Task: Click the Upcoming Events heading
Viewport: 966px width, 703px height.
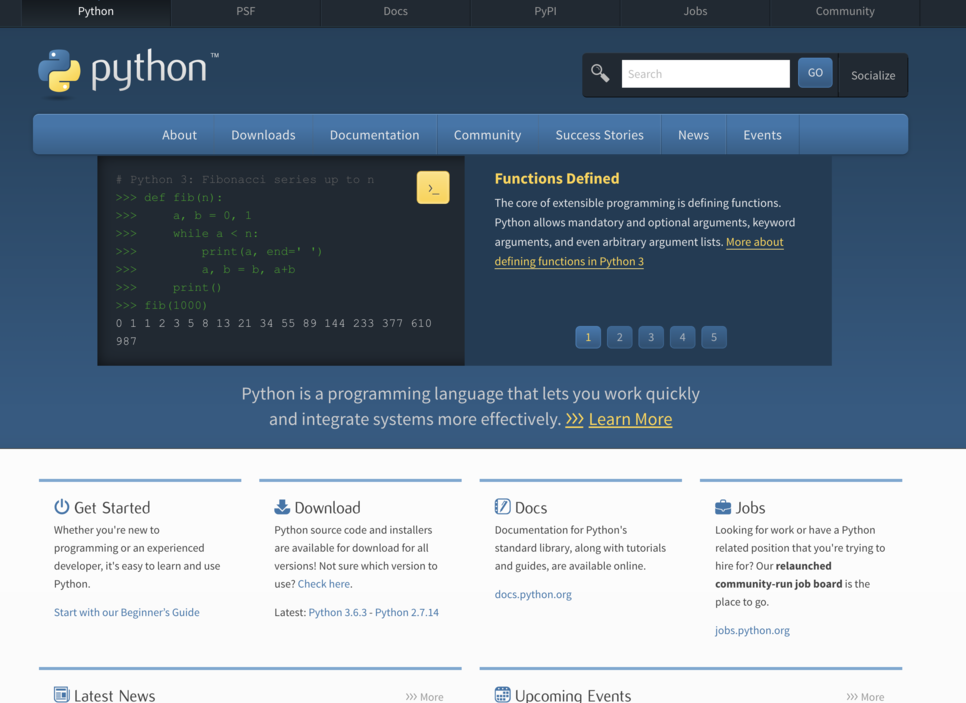Action: coord(573,696)
